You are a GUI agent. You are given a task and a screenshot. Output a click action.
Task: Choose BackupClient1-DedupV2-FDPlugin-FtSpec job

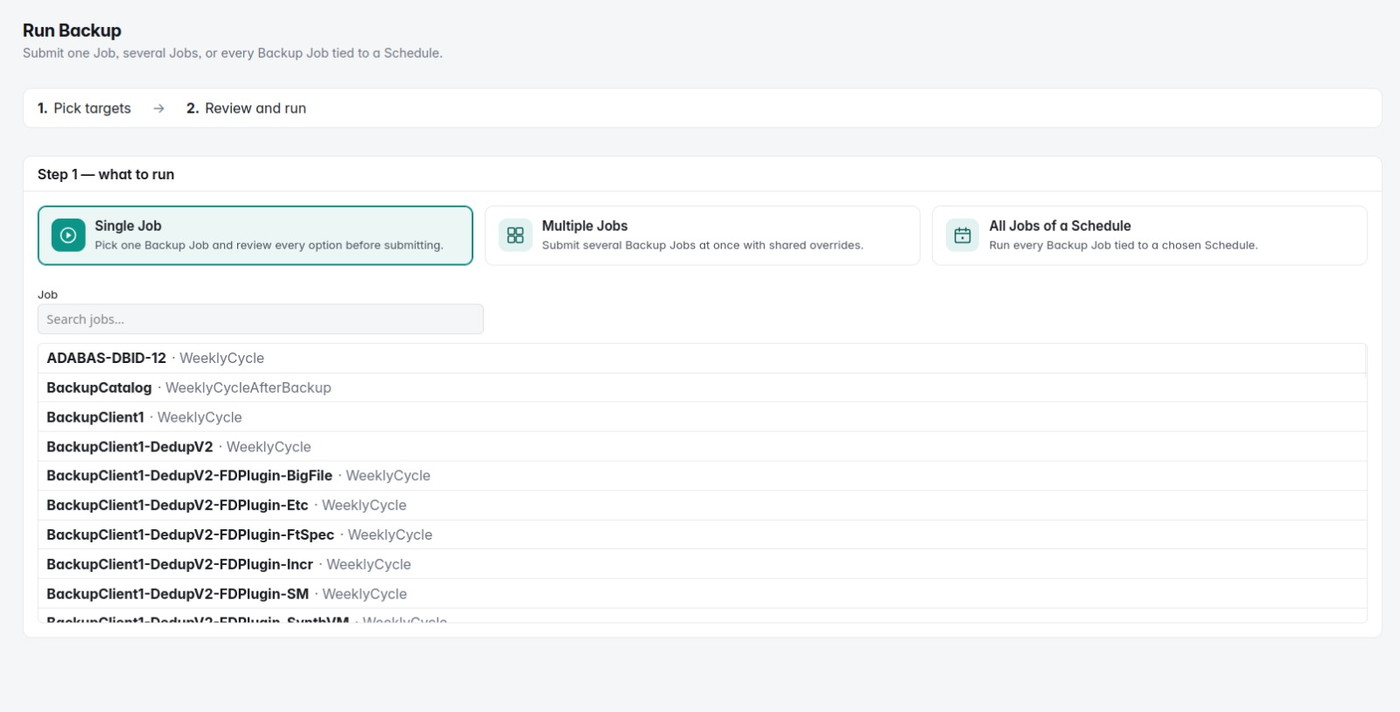702,534
